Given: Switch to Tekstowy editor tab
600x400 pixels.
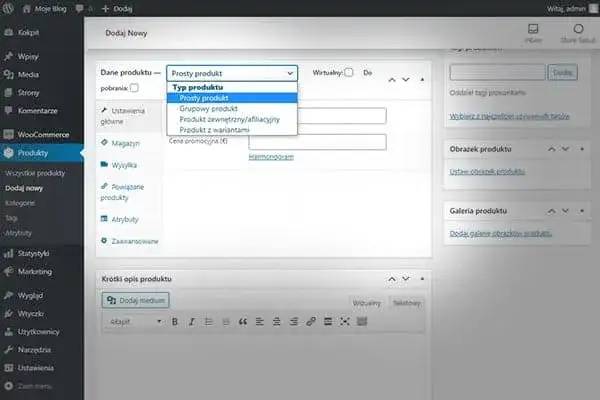Looking at the screenshot, I should coord(407,303).
